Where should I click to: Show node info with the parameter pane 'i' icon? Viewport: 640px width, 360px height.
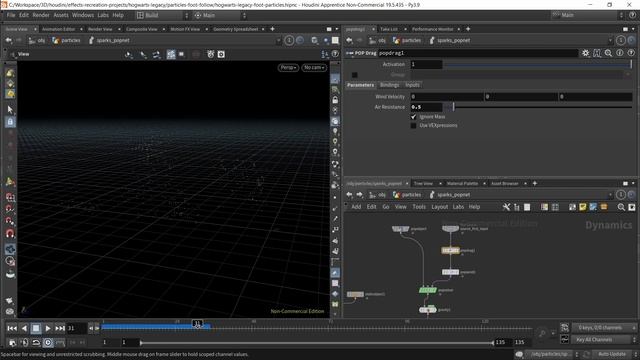click(620, 53)
